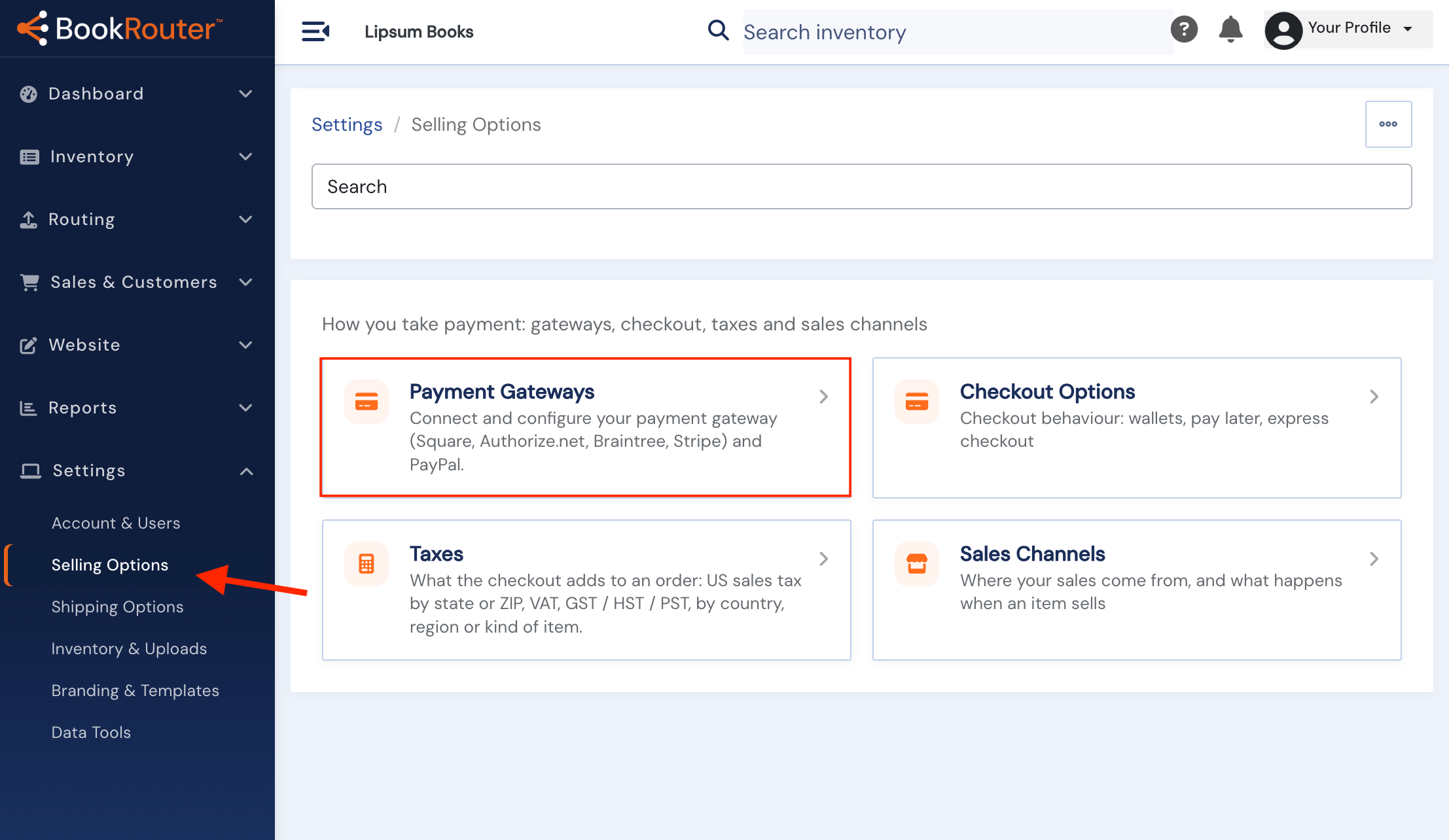Expand the Website menu chevron
The width and height of the screenshot is (1449, 840).
(245, 345)
